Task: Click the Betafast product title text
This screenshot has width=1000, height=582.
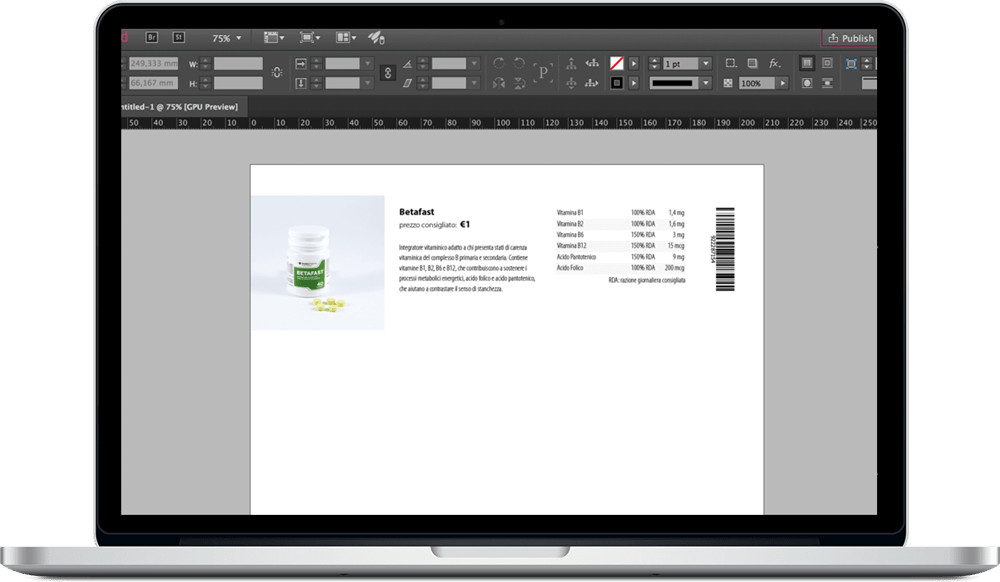Action: pyautogui.click(x=416, y=212)
